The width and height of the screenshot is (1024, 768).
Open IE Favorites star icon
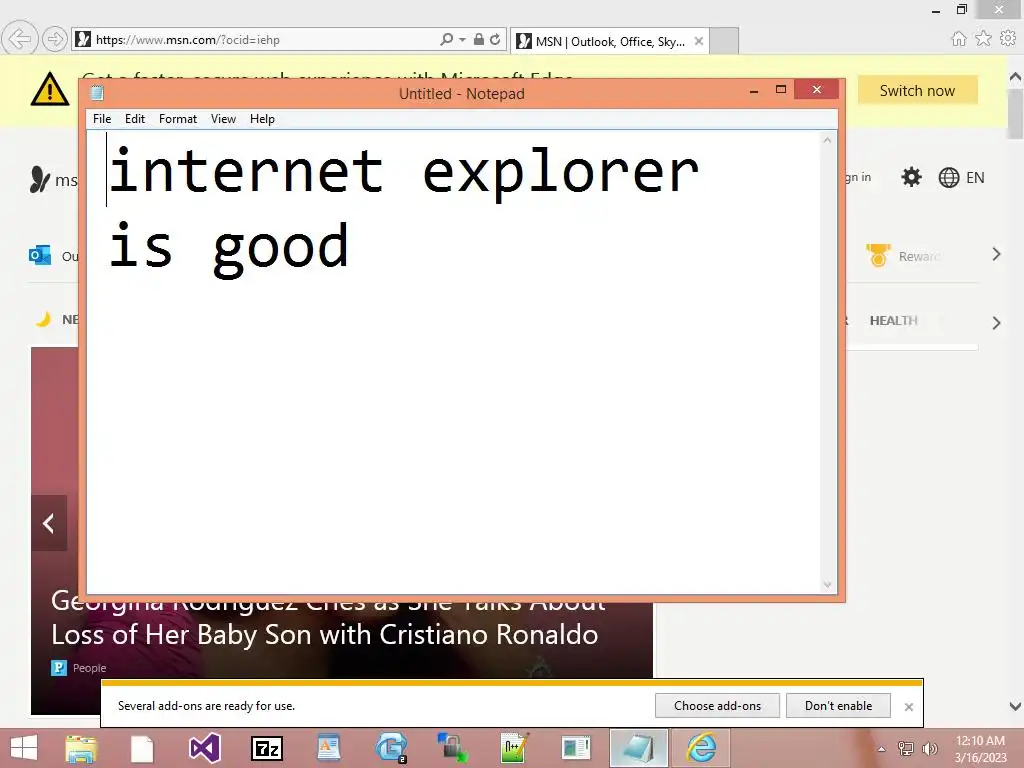[x=984, y=39]
